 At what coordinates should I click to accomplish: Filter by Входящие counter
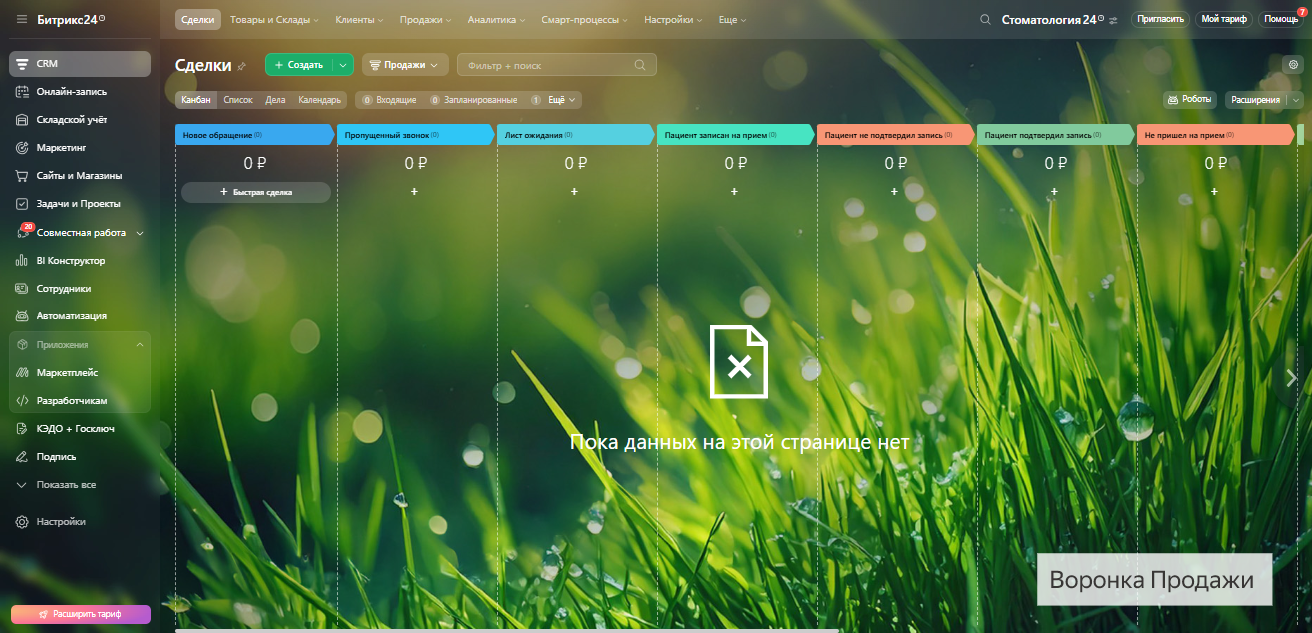pos(389,100)
